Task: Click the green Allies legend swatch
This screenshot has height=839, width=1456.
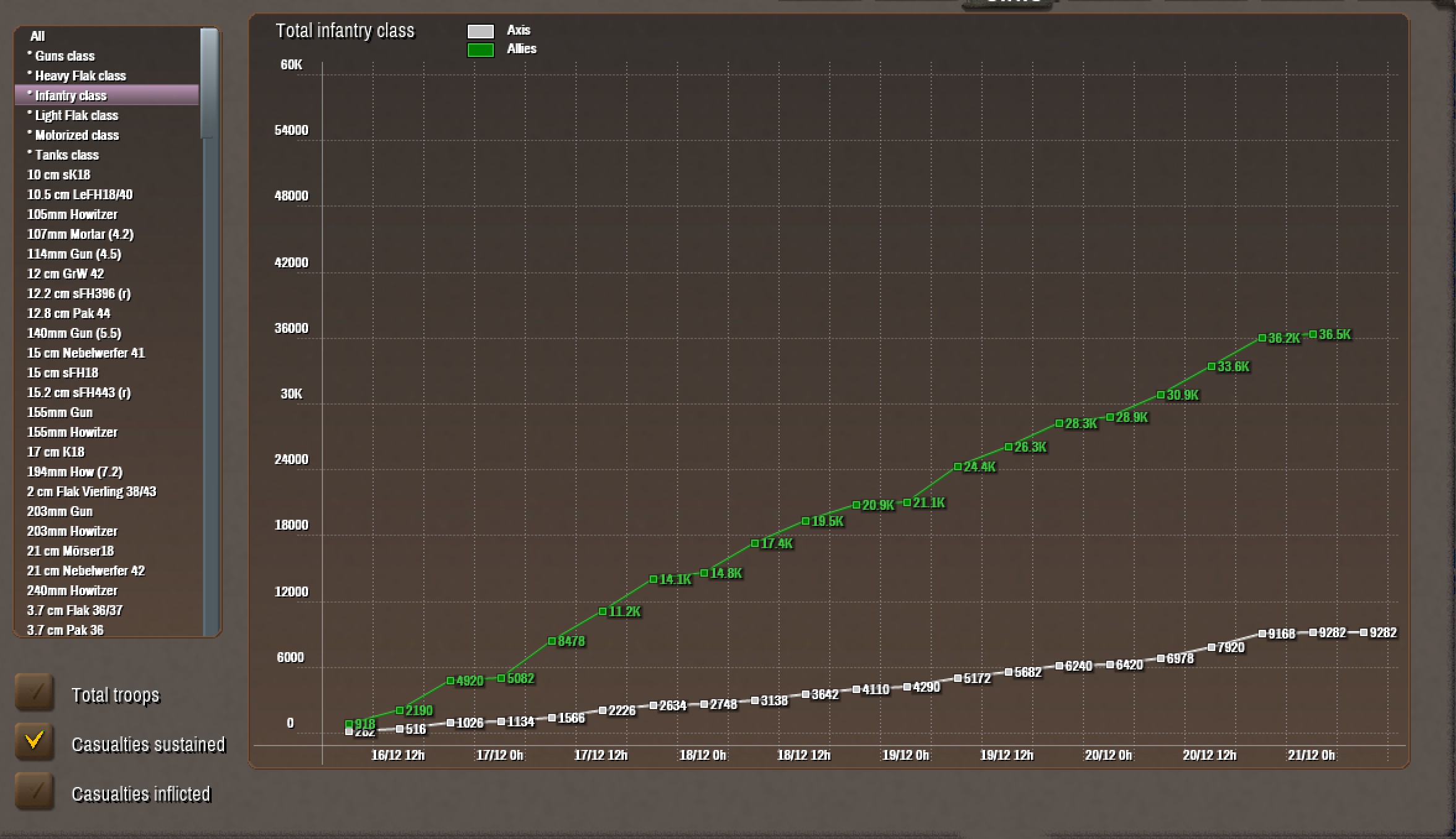Action: point(480,50)
